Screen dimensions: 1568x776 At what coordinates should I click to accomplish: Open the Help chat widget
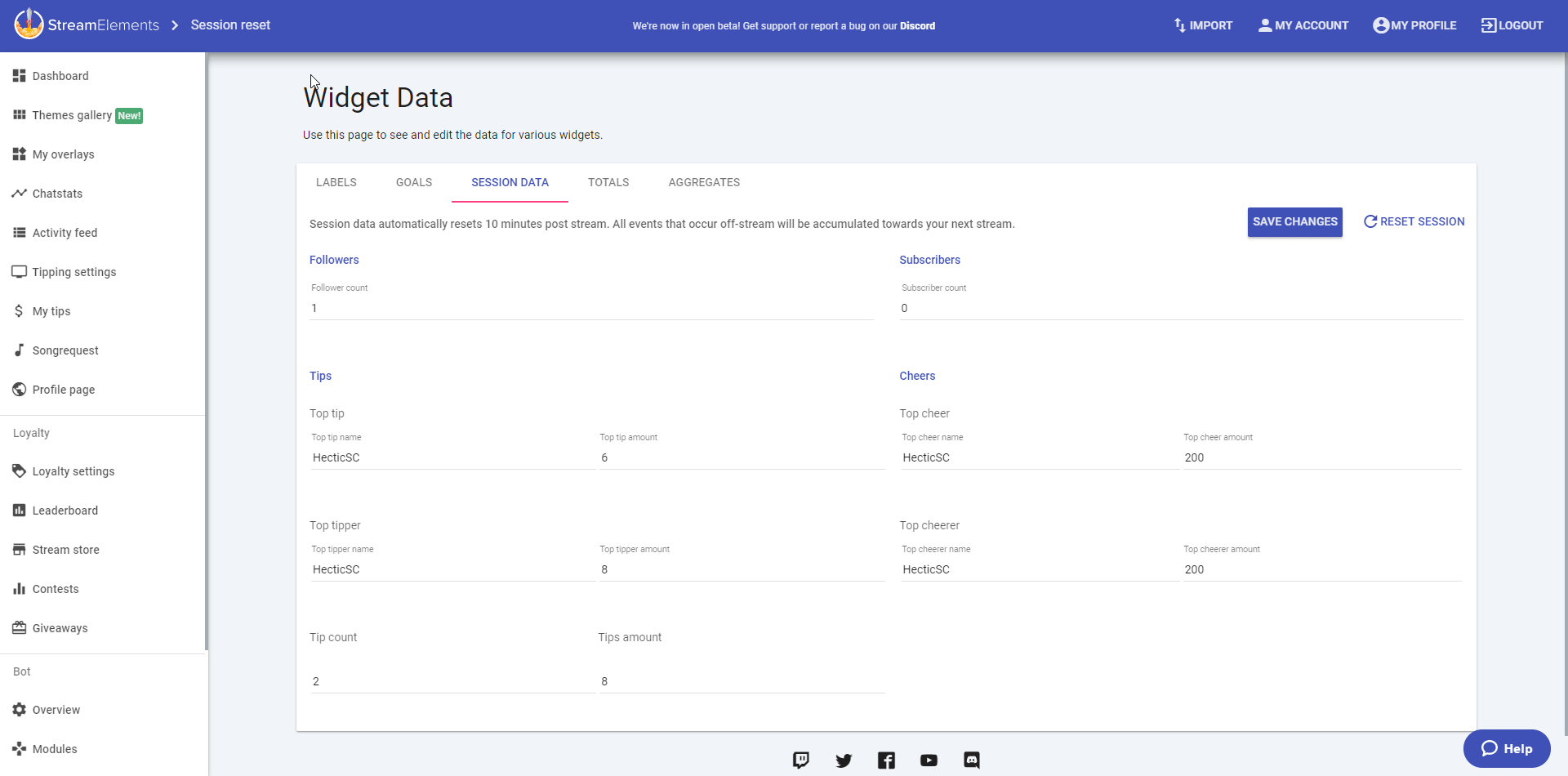pyautogui.click(x=1507, y=748)
